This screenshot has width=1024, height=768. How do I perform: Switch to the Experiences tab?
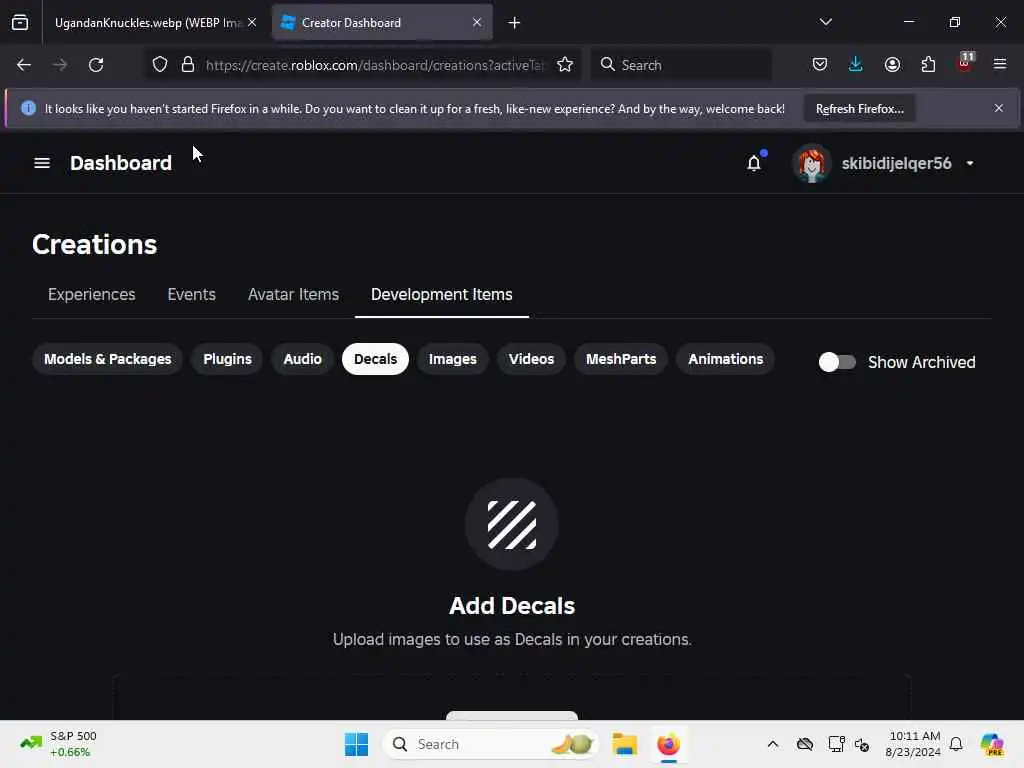[91, 295]
